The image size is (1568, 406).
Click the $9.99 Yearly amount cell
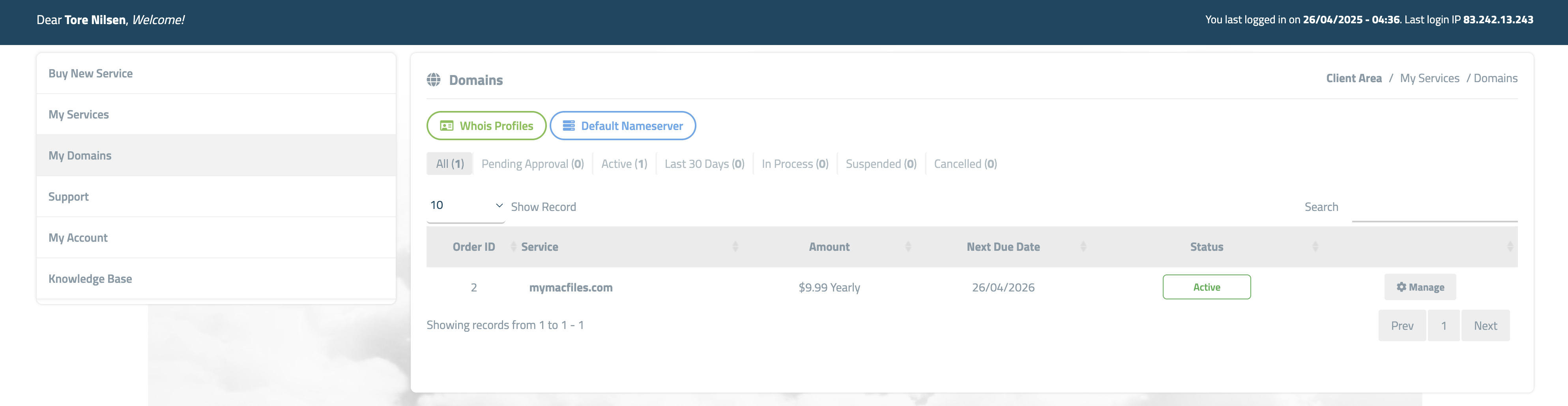(829, 288)
